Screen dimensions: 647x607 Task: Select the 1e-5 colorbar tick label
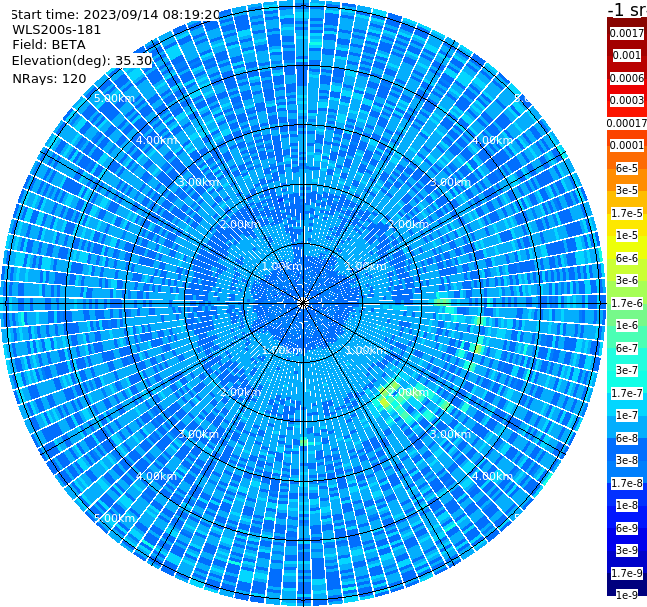[x=627, y=235]
